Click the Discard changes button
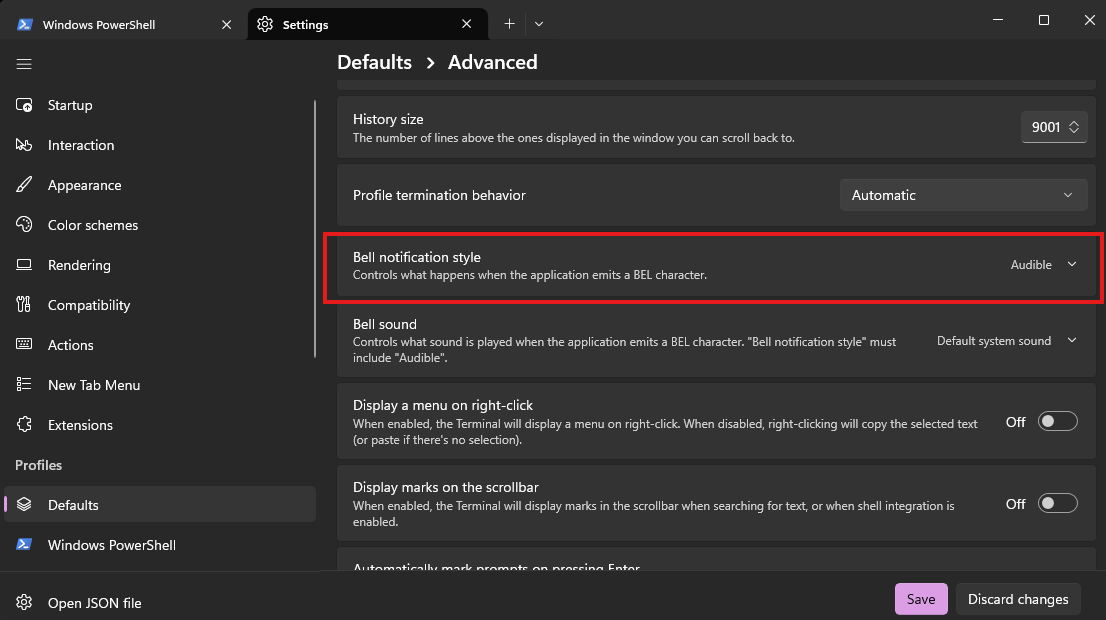The width and height of the screenshot is (1106, 620). point(1018,599)
